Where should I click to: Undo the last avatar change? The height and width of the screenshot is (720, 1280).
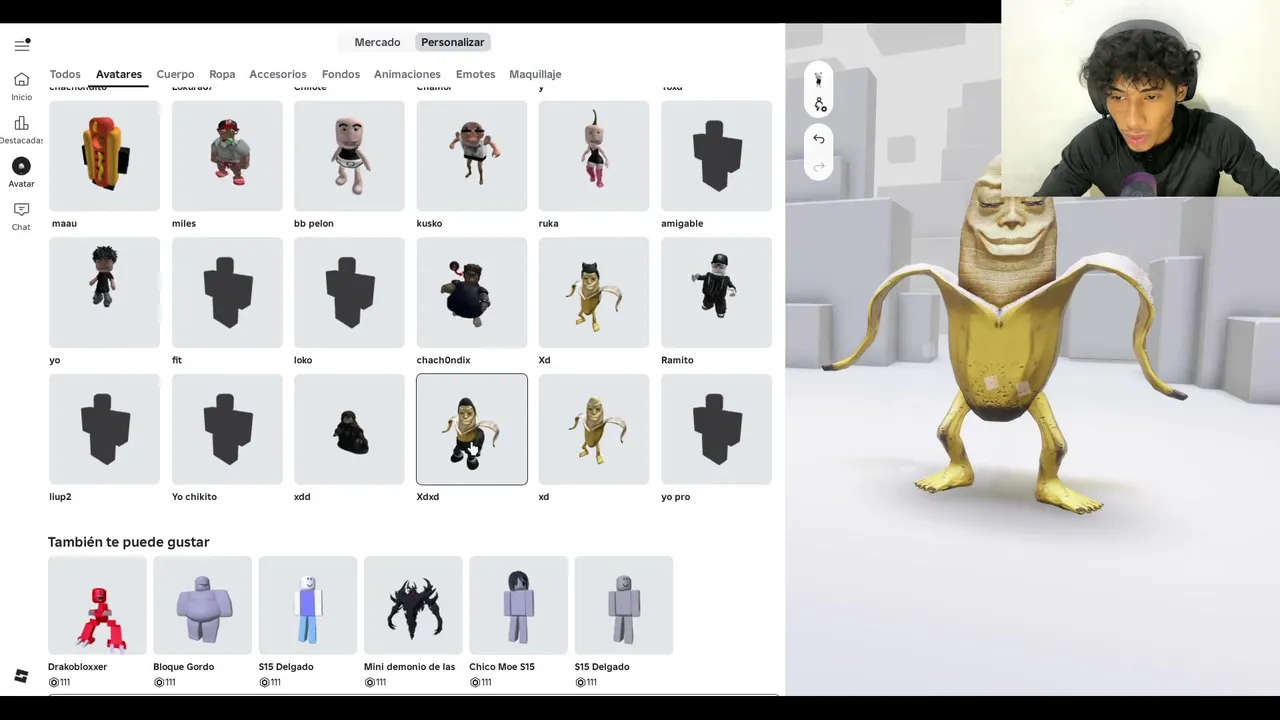click(819, 139)
